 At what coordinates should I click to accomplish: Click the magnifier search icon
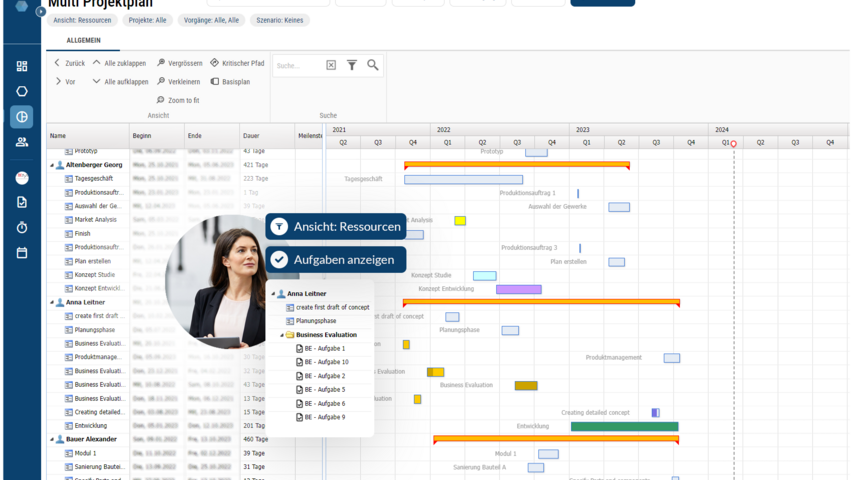(x=373, y=65)
